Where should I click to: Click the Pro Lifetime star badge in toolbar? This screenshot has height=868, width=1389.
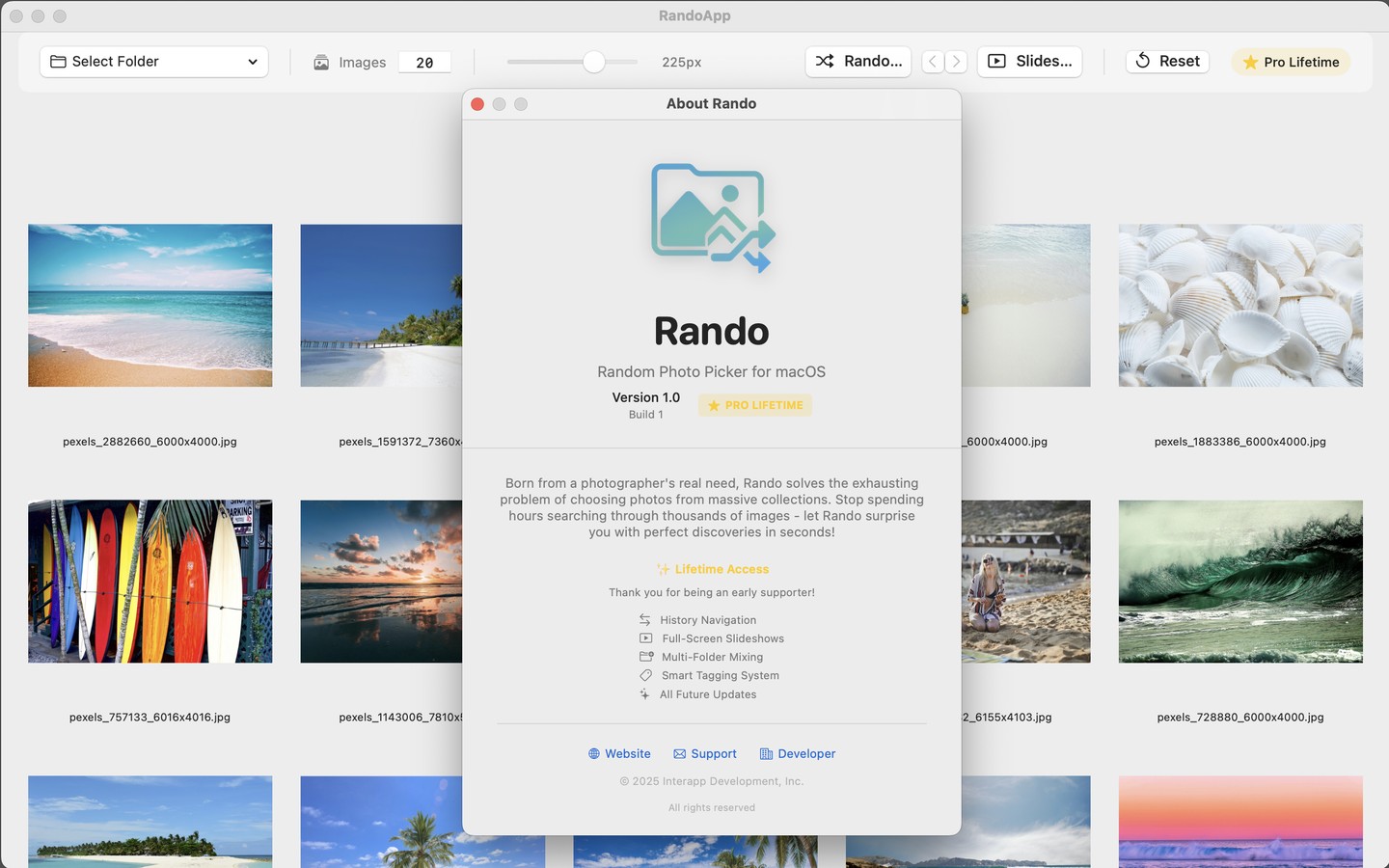[x=1291, y=62]
